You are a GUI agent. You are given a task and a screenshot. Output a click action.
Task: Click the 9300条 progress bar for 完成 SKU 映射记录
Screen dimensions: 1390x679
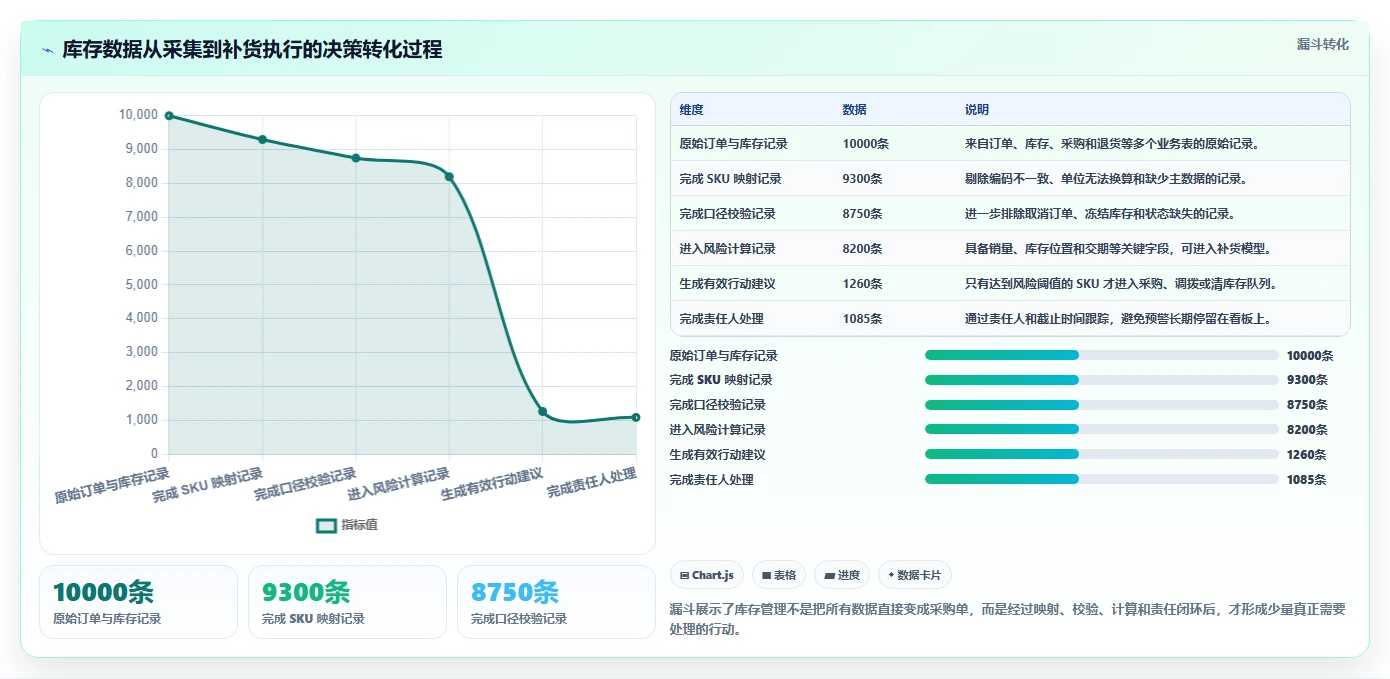coord(1102,380)
